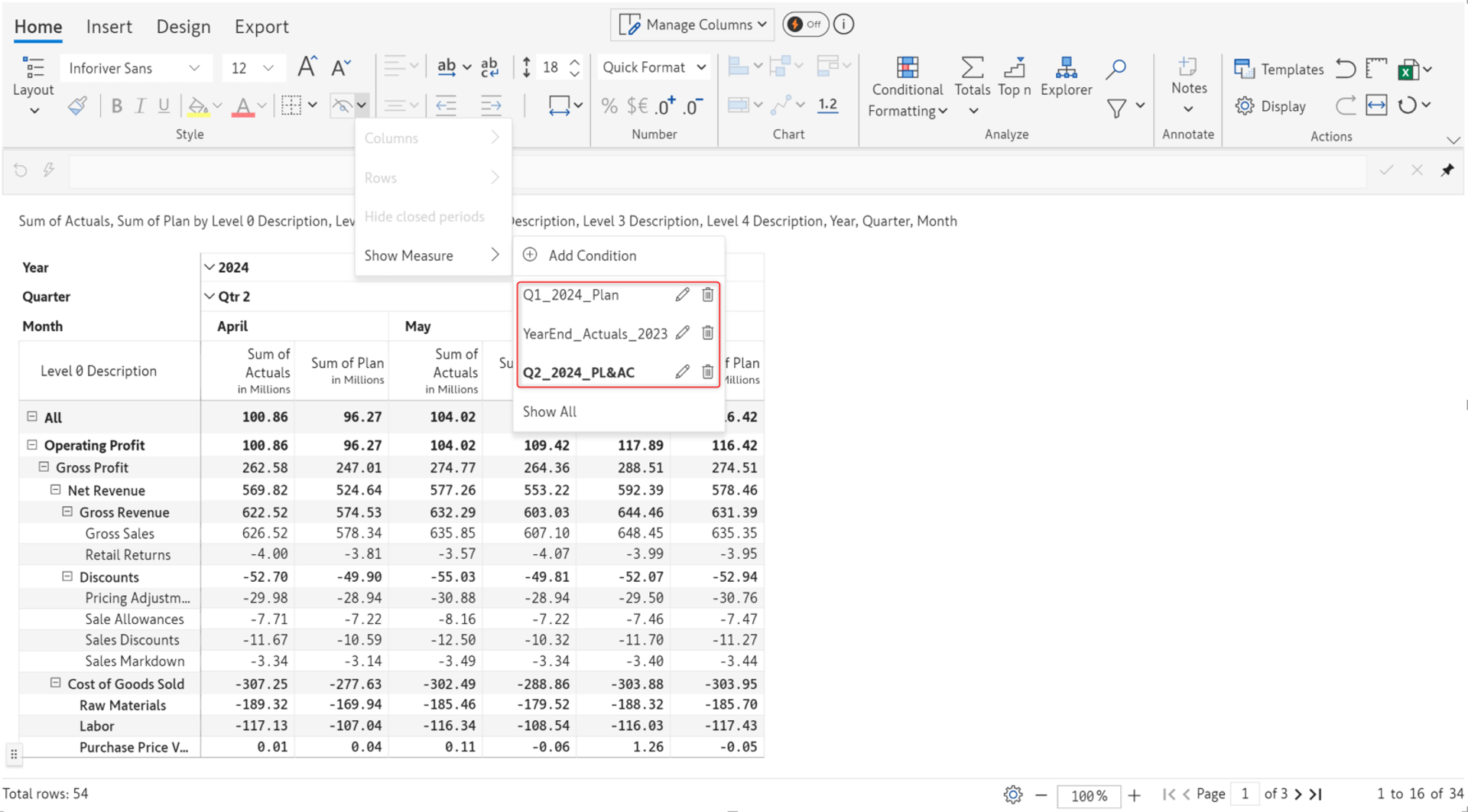Click the filter funnel icon

pos(1116,108)
